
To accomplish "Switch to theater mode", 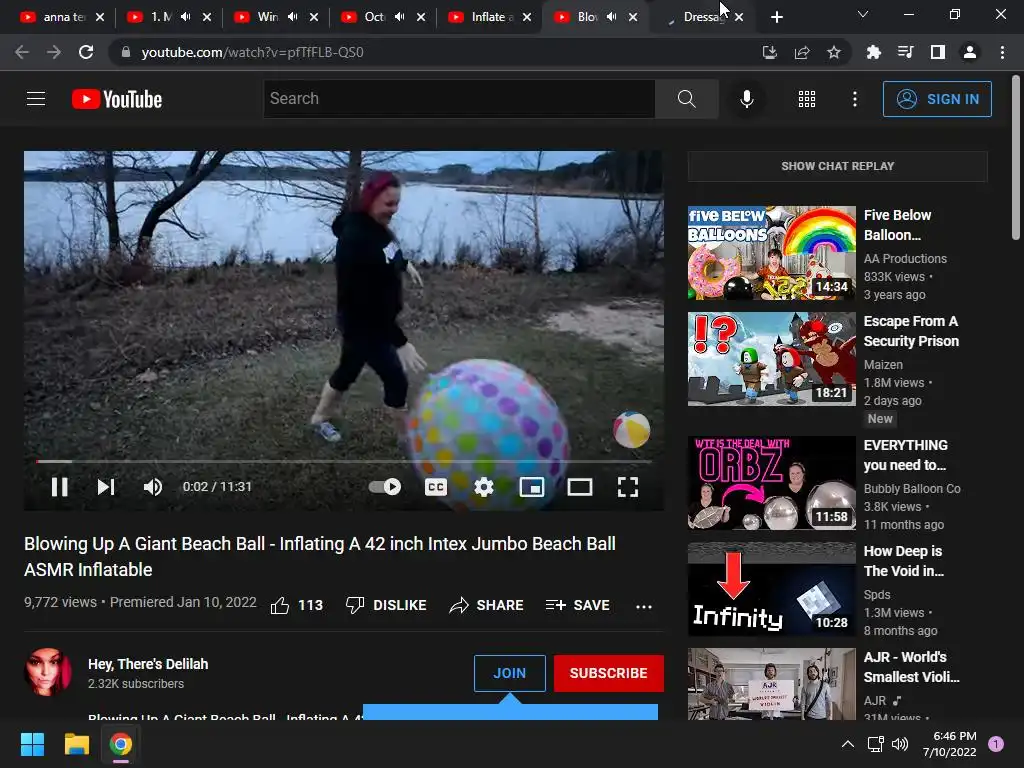I will pos(579,487).
